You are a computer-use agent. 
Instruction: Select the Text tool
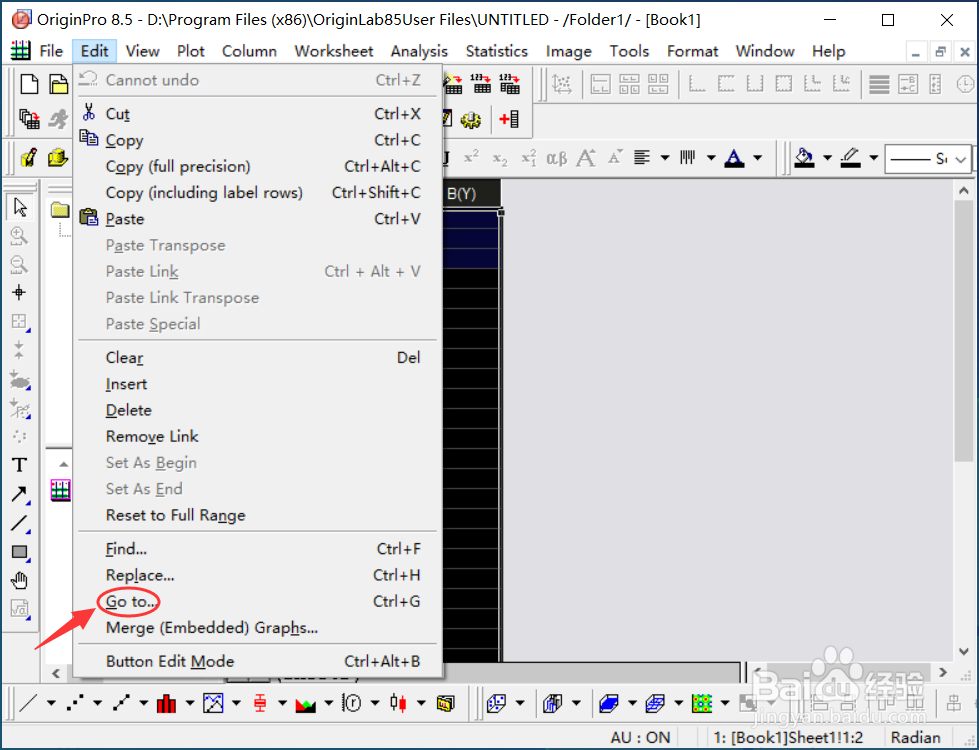19,465
